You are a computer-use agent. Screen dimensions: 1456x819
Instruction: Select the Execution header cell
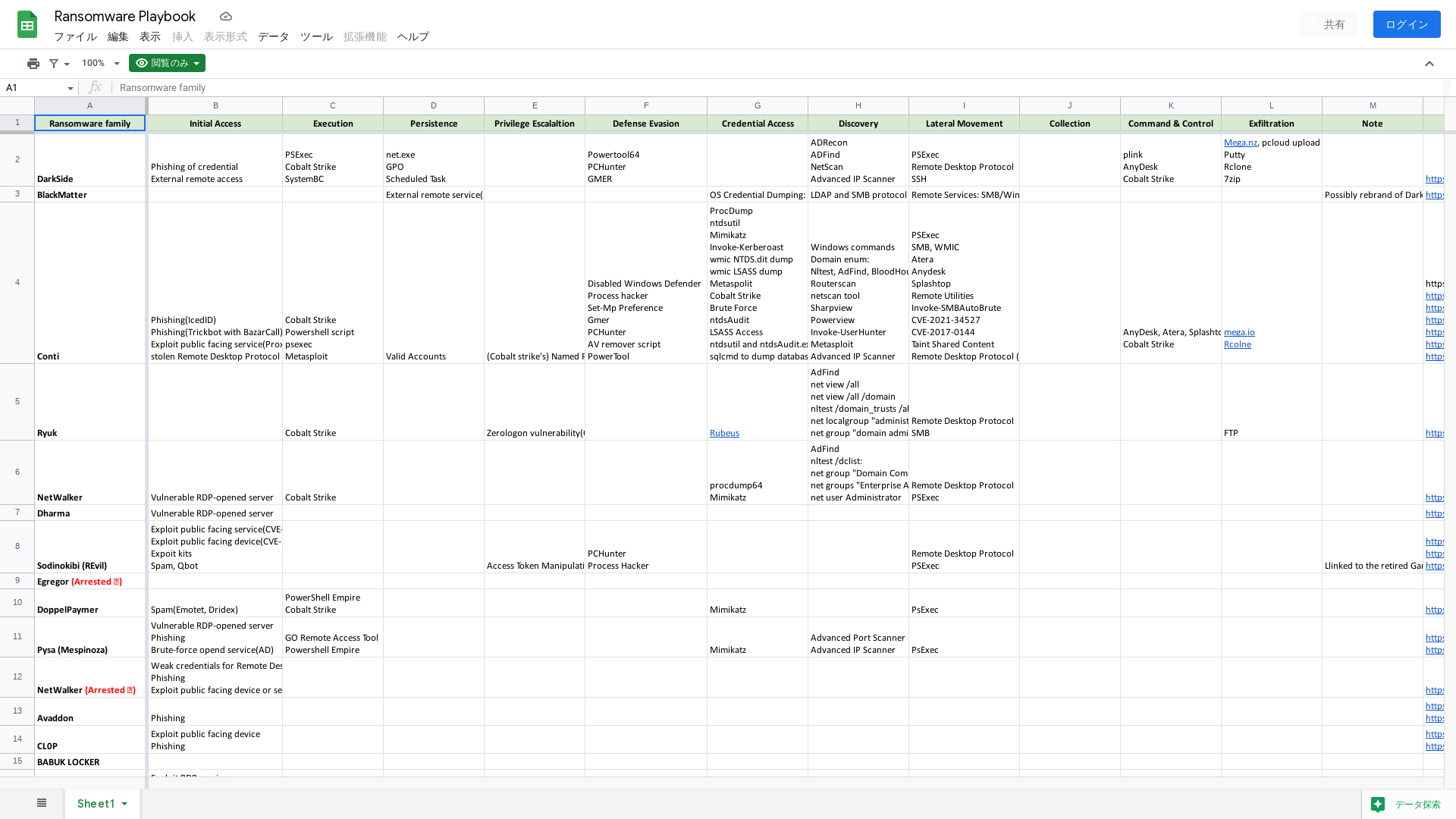(x=333, y=124)
